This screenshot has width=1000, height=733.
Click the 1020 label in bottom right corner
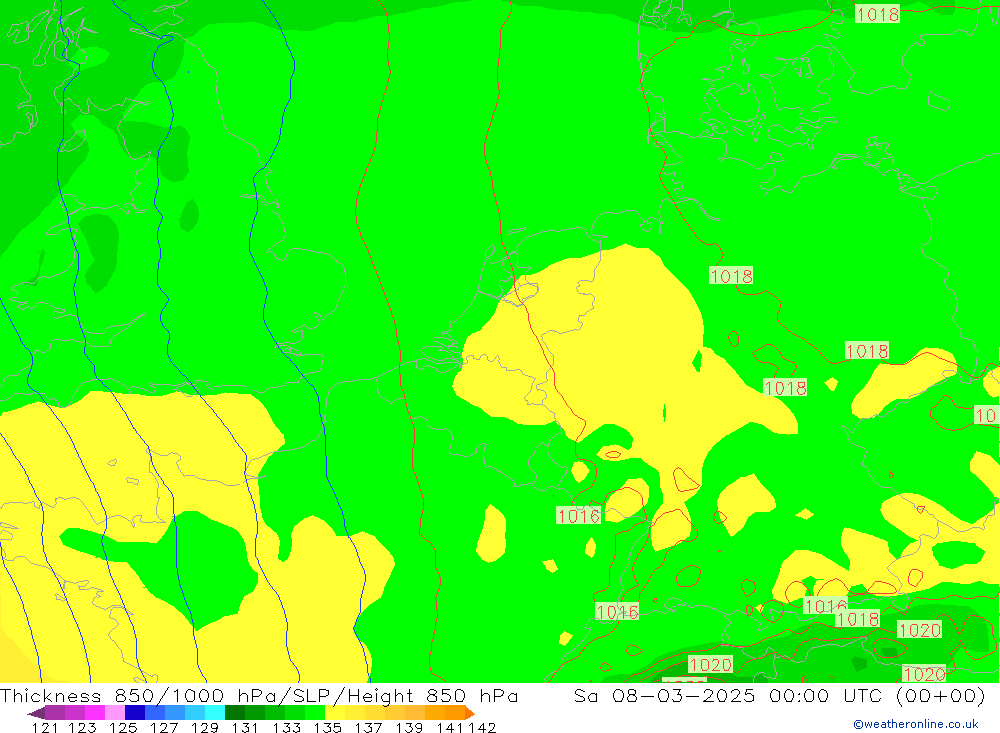pyautogui.click(x=924, y=674)
